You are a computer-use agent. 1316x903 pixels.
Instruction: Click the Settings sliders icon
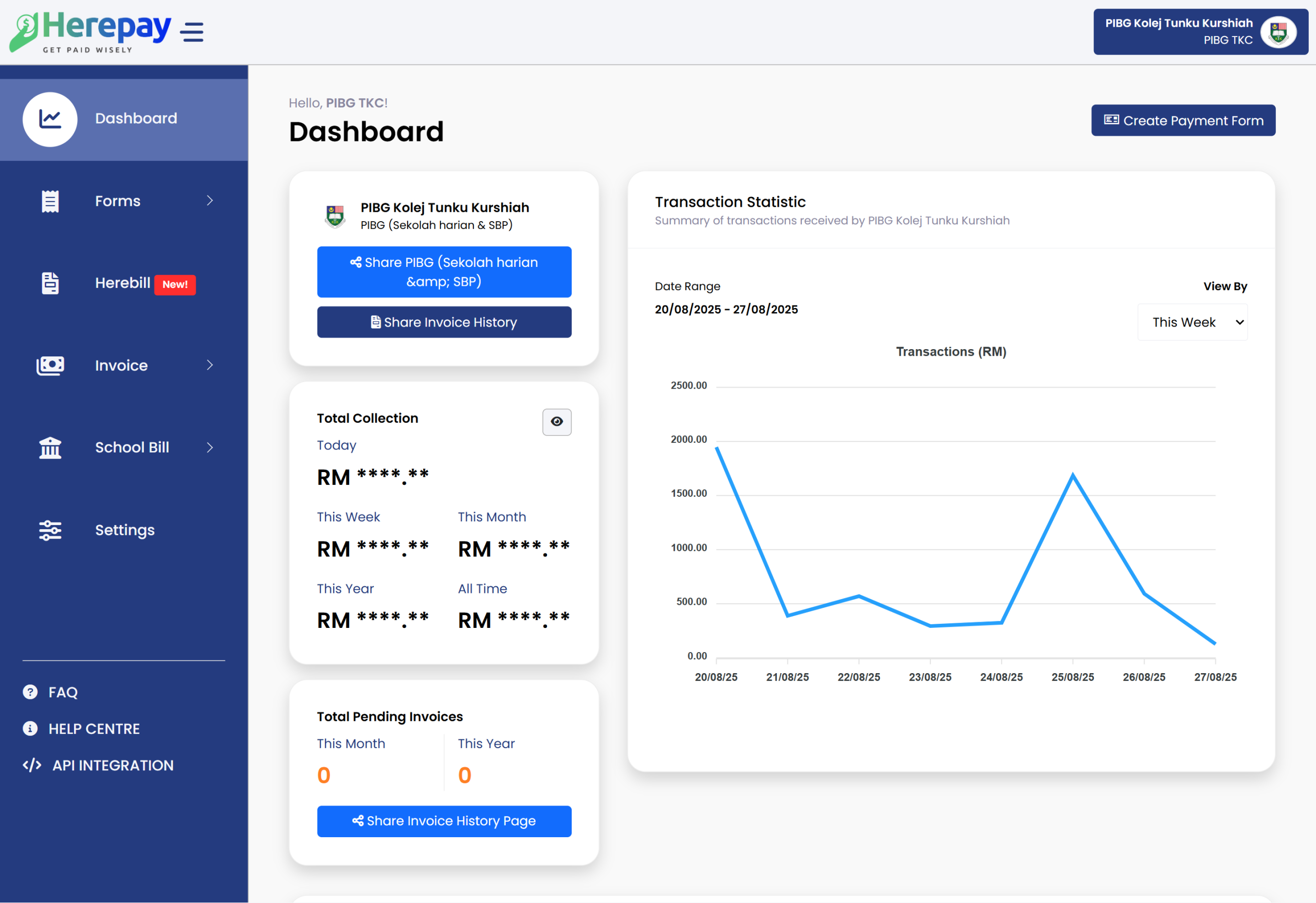tap(50, 530)
